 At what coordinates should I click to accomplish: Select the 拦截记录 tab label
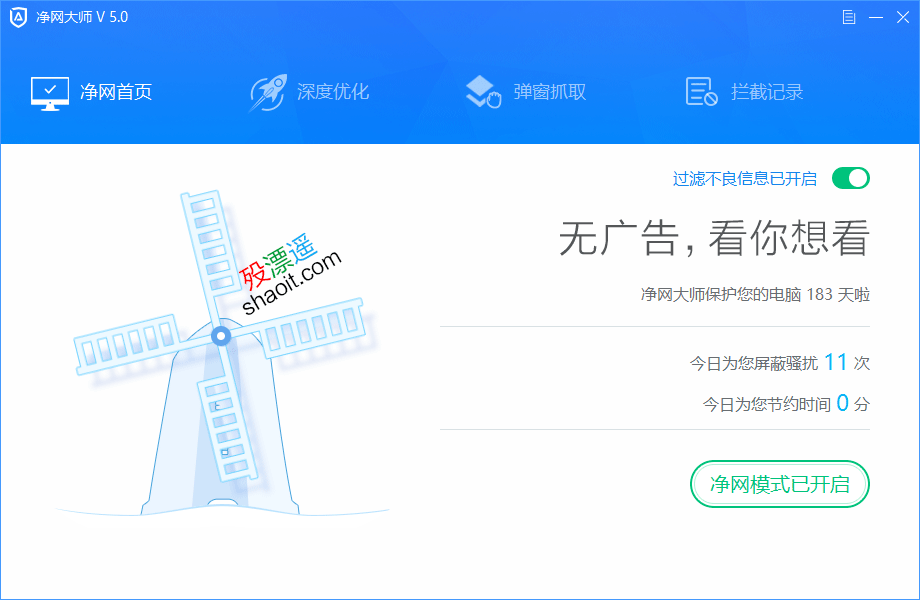[x=767, y=93]
